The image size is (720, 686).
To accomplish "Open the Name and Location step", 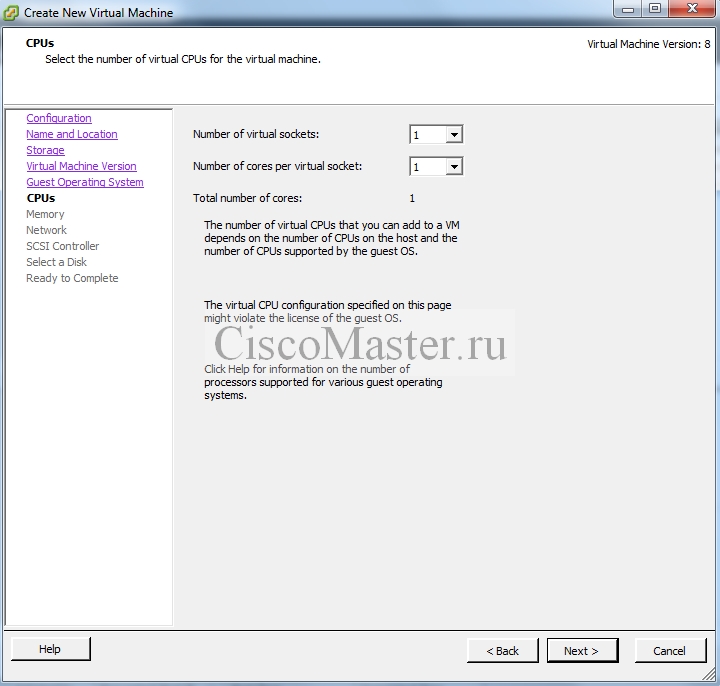I will pos(72,134).
